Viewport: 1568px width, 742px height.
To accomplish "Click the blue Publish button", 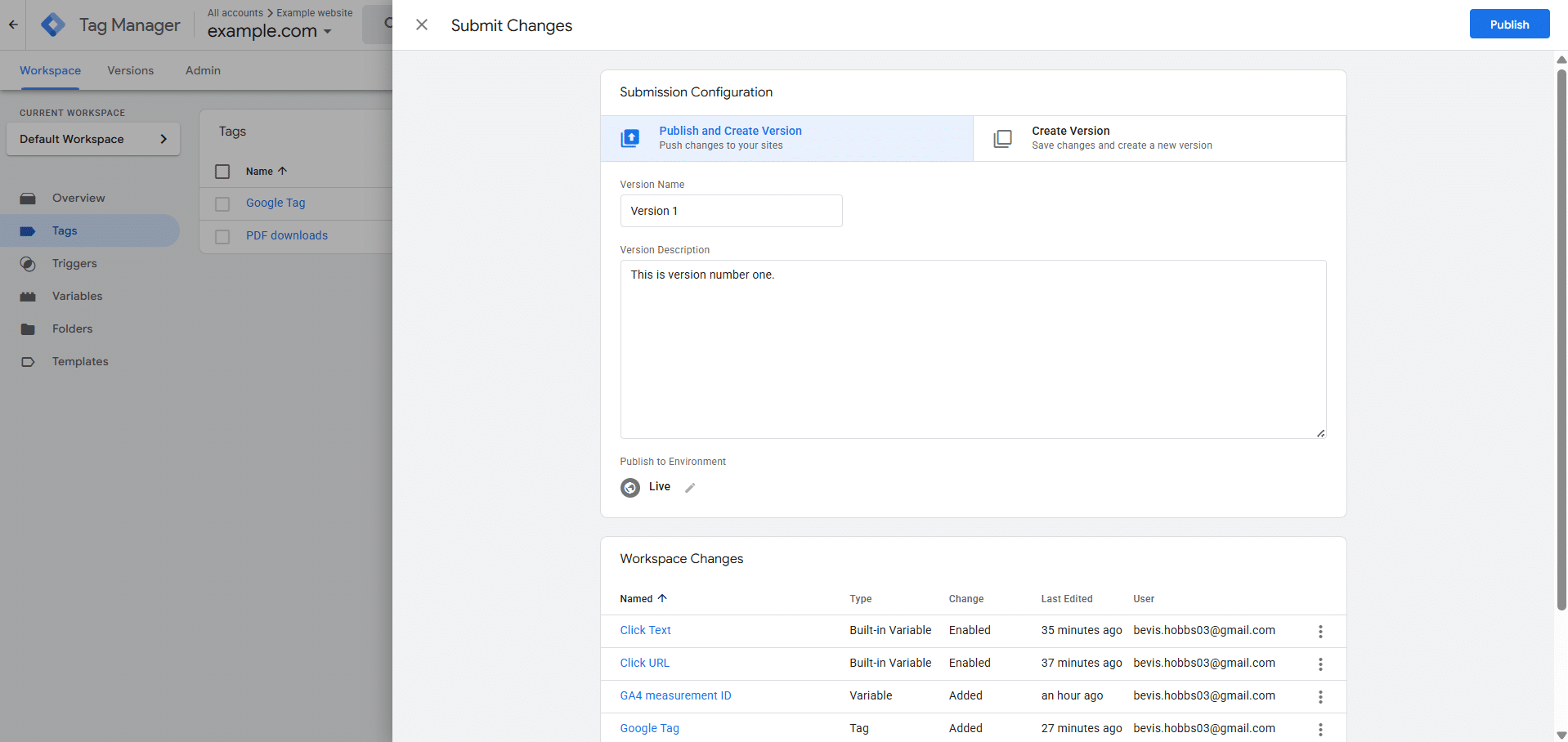I will point(1508,24).
